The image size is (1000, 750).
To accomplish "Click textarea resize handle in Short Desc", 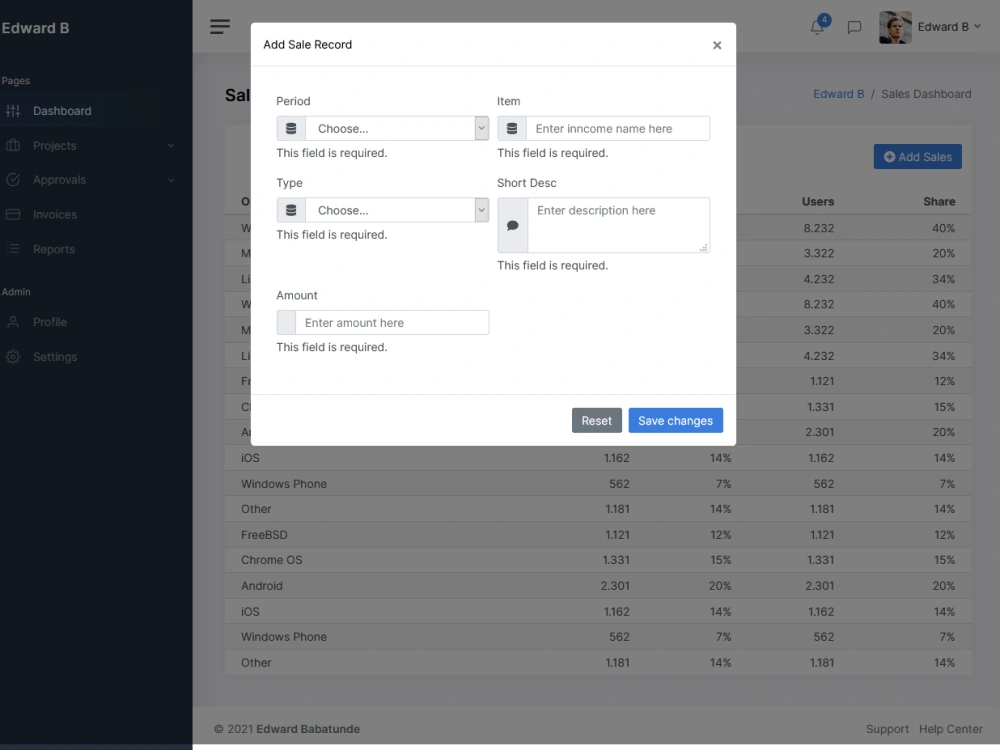I will click(703, 247).
